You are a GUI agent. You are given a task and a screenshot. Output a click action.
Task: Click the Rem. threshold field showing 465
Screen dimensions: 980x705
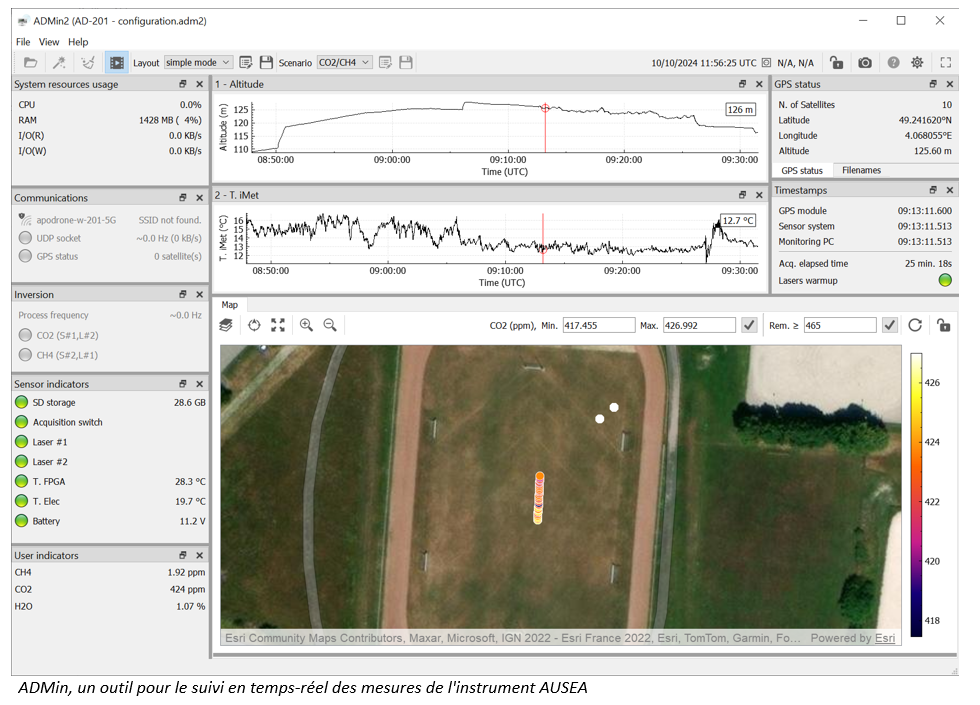(x=839, y=325)
